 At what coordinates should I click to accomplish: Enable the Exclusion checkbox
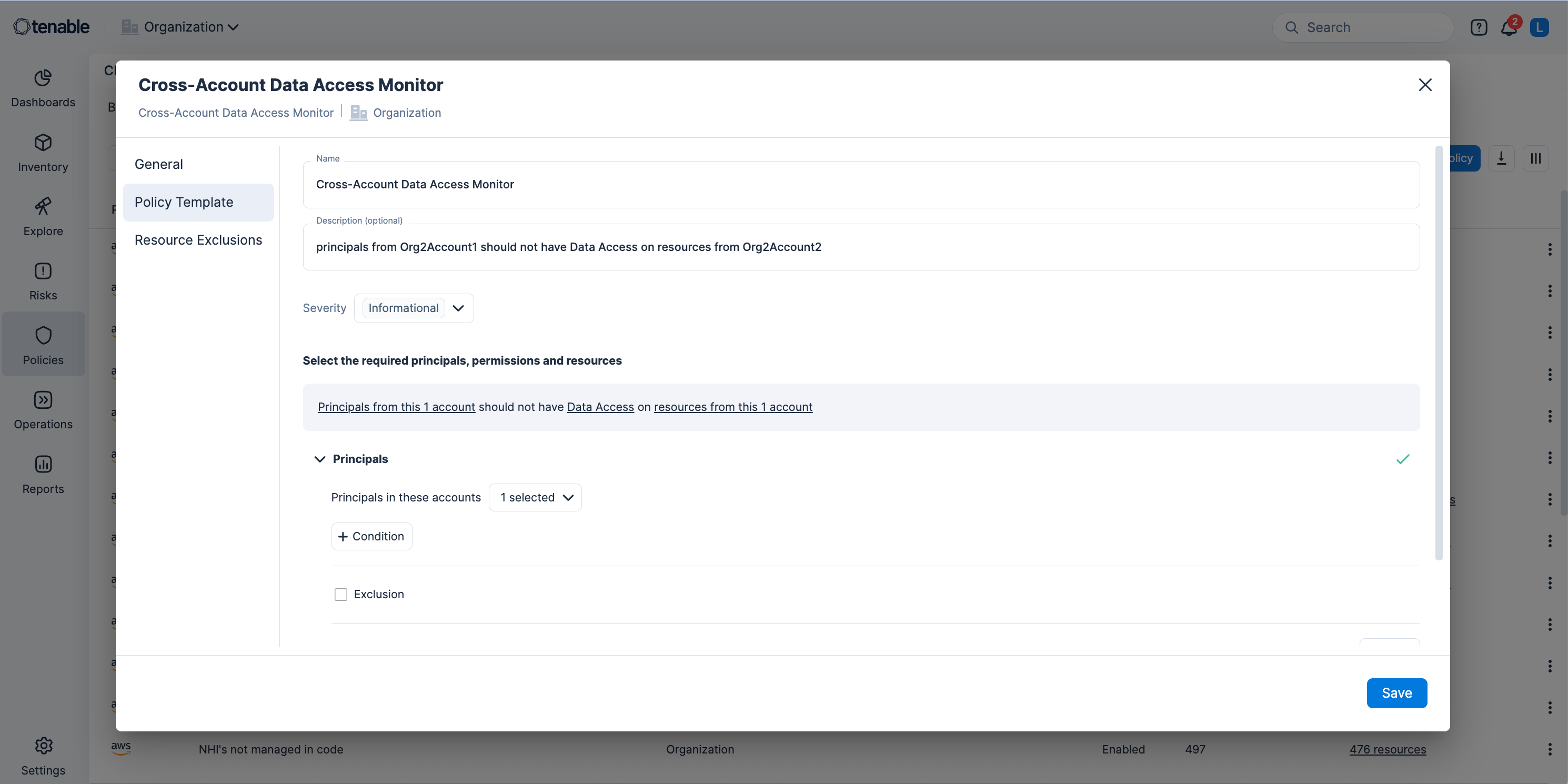pyautogui.click(x=341, y=594)
